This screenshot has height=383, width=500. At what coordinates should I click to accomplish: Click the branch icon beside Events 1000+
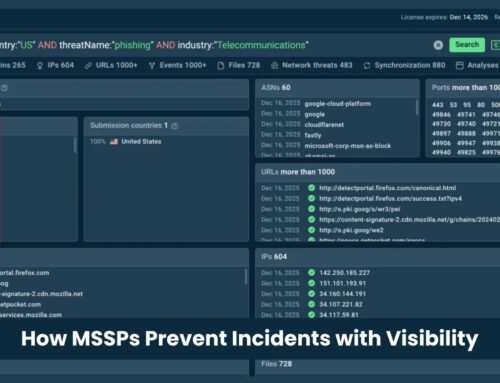[152, 66]
